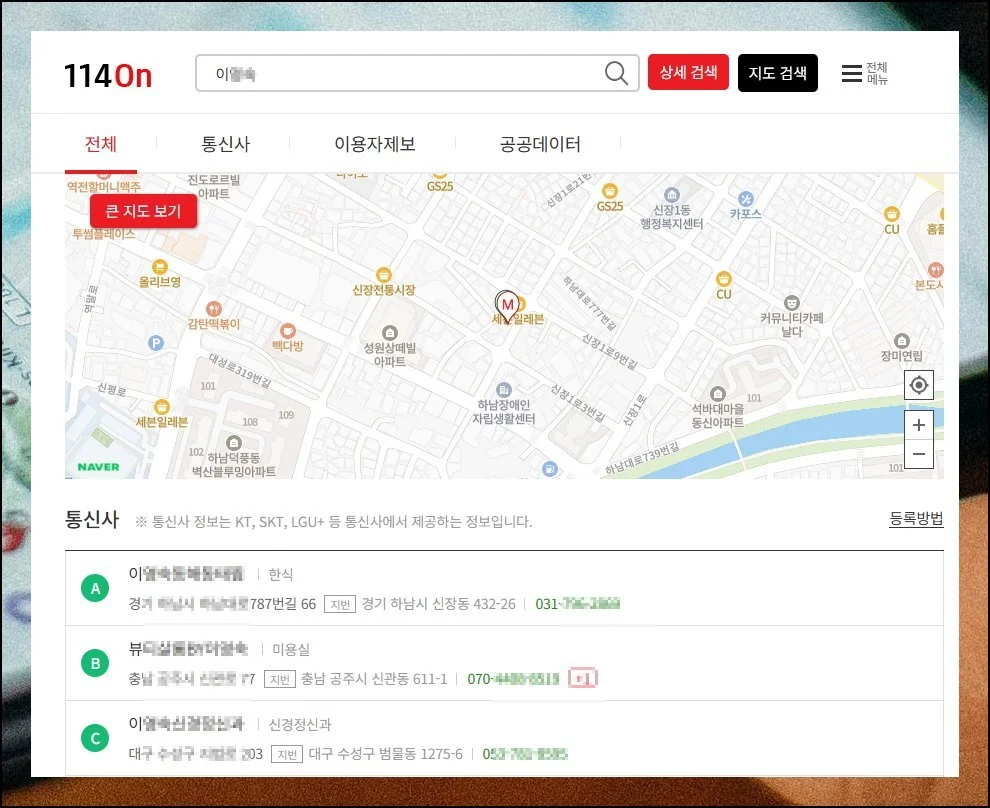Click the current location target icon
Screen dimensions: 990x808
coord(919,385)
